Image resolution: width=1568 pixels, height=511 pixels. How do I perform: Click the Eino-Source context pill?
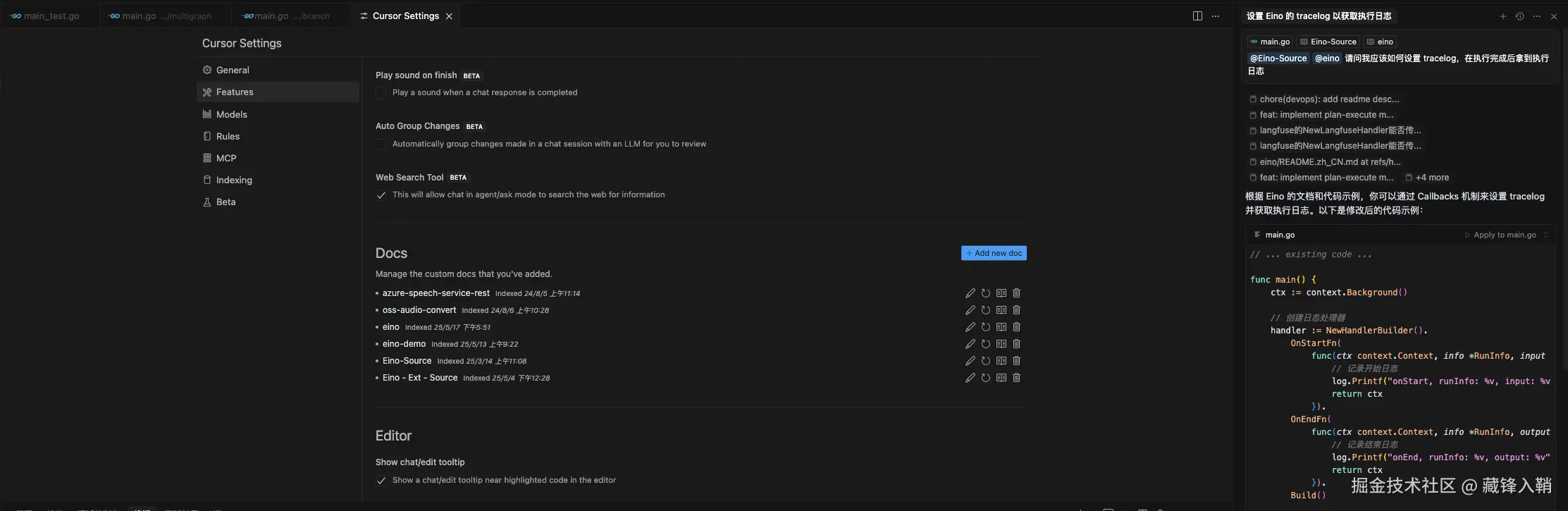click(x=1328, y=42)
